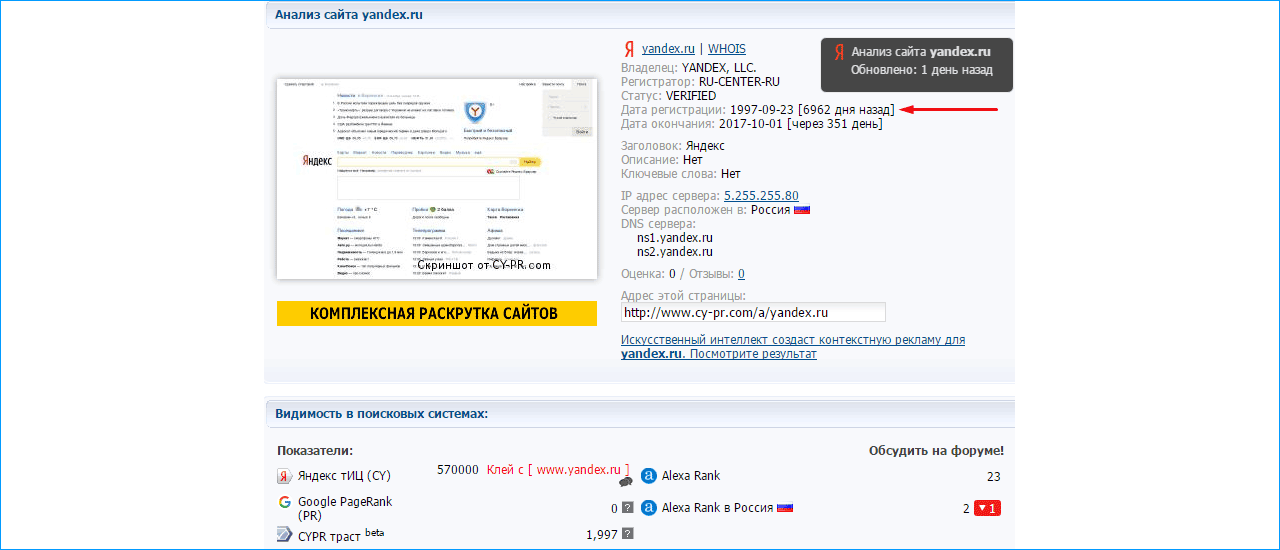Click the red www.yandex.ru glue link
1280x550 pixels.
click(578, 469)
